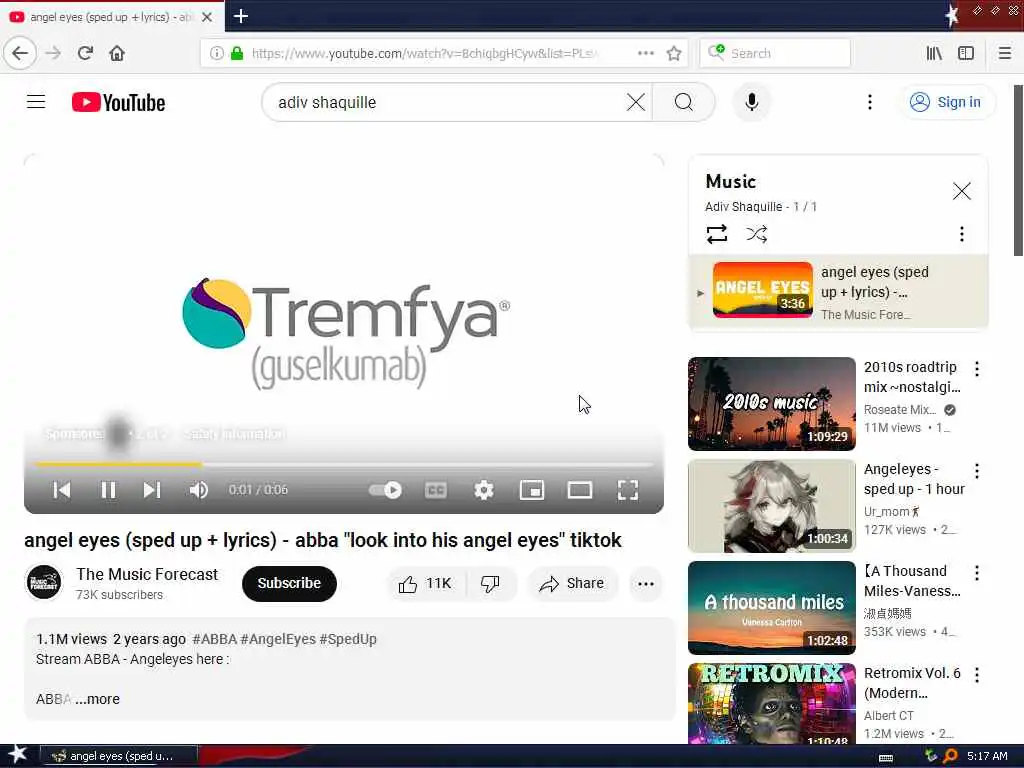The height and width of the screenshot is (768, 1024).
Task: Dislike this video
Action: pyautogui.click(x=490, y=583)
